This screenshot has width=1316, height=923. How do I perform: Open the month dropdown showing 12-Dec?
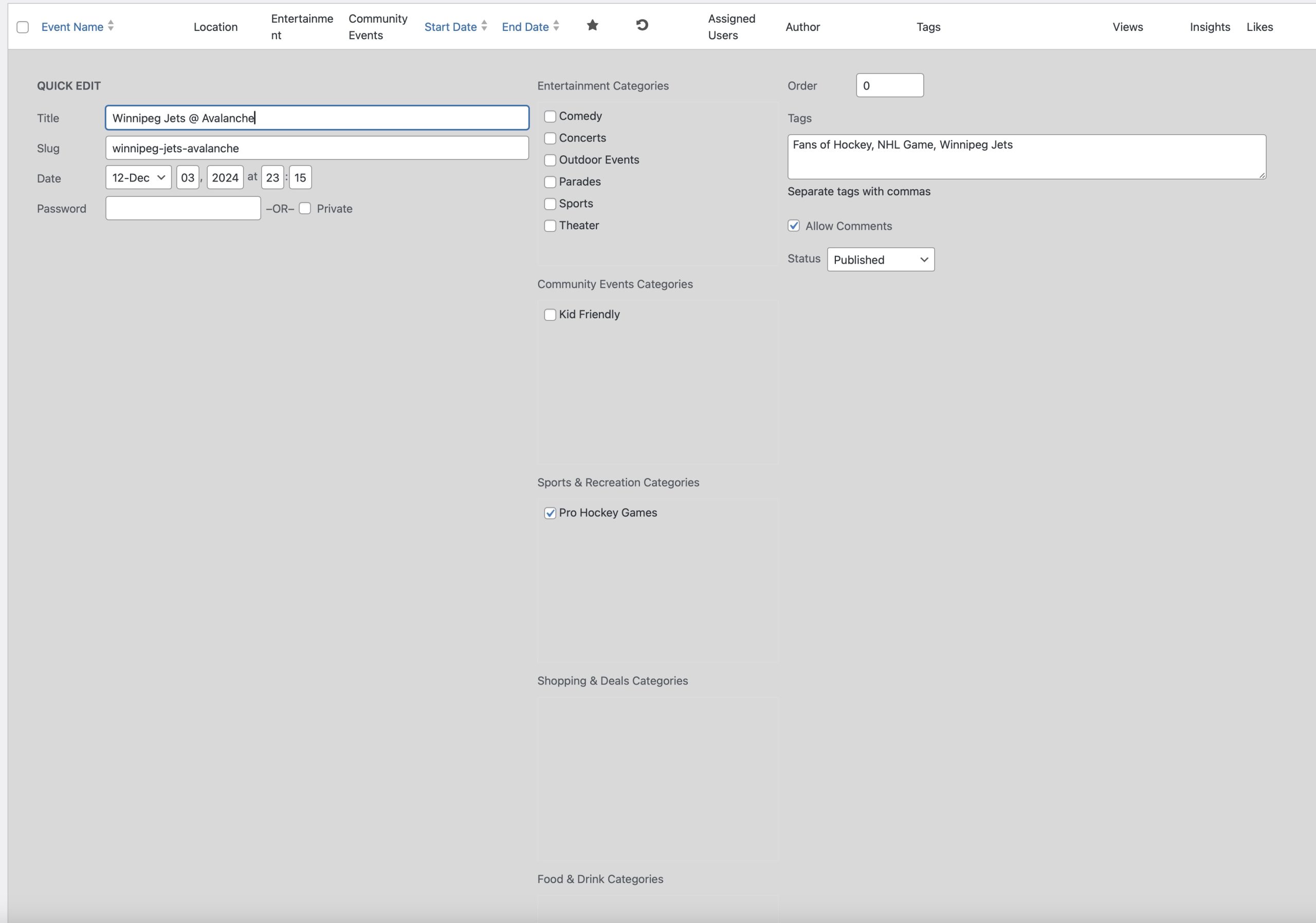[139, 178]
